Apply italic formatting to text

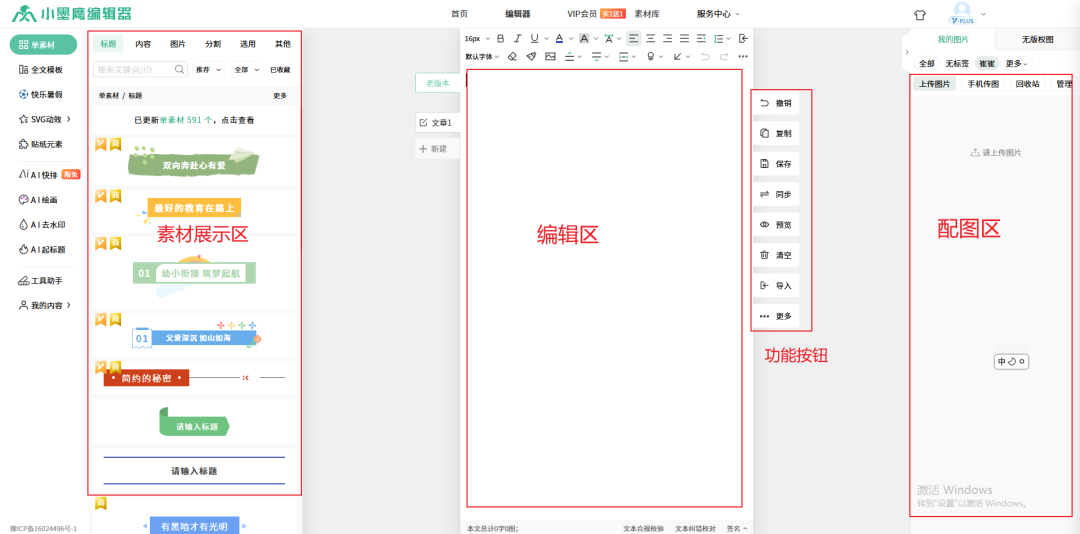pyautogui.click(x=518, y=38)
